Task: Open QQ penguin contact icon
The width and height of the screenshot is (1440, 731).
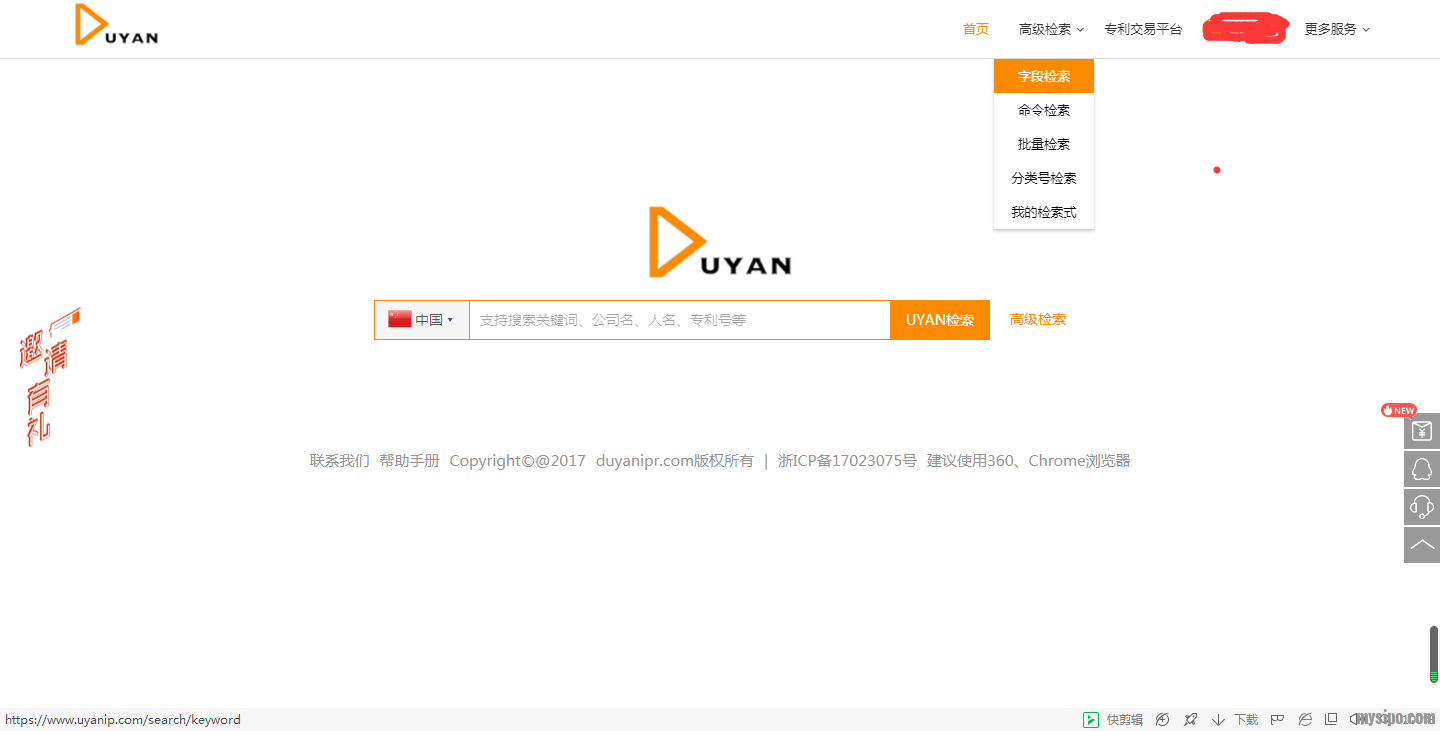Action: click(x=1421, y=469)
